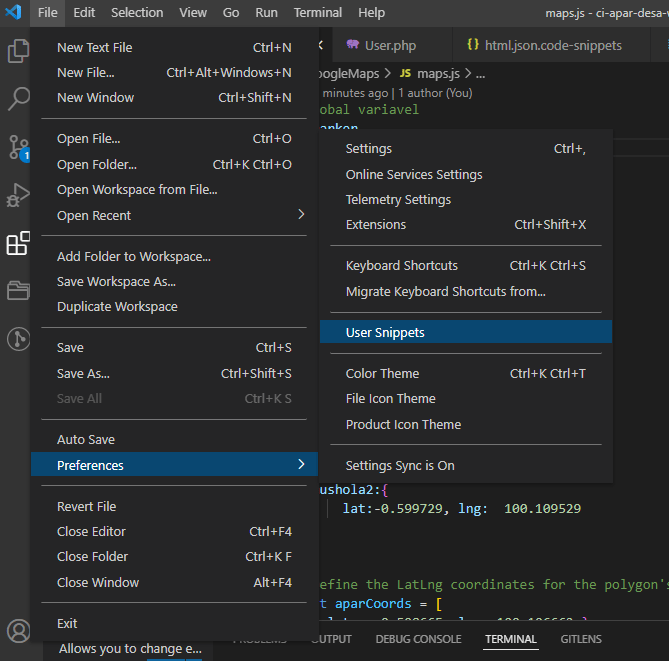Choose New Text File

pos(174,47)
